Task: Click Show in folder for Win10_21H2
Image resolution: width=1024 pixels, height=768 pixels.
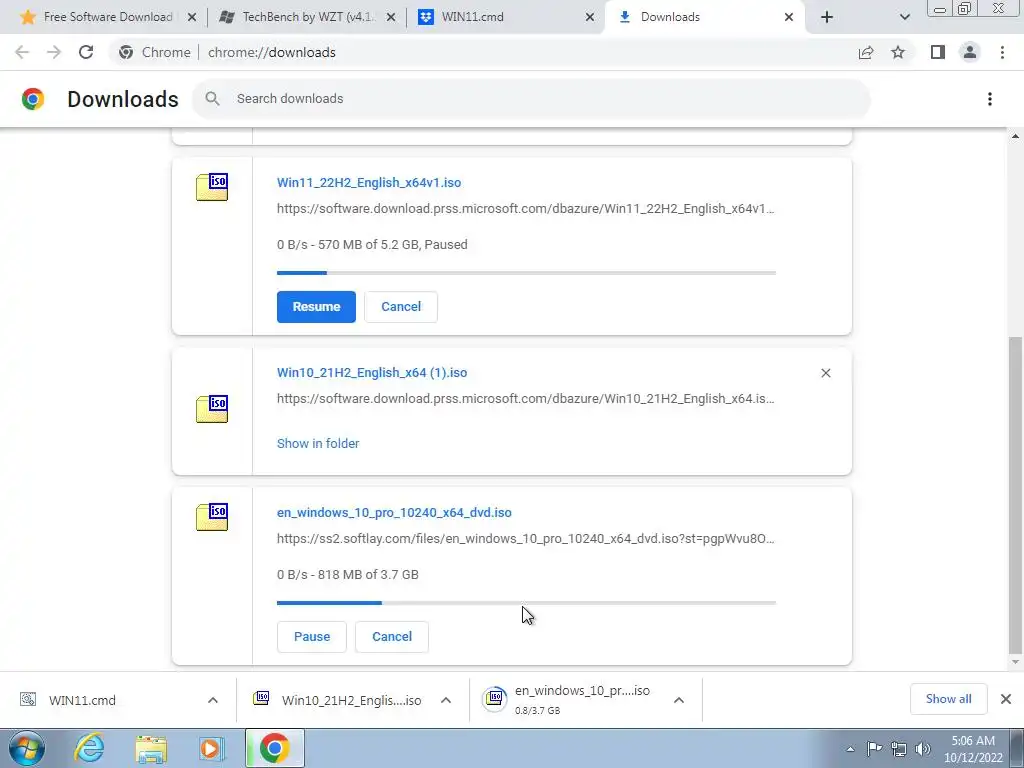Action: (x=318, y=443)
